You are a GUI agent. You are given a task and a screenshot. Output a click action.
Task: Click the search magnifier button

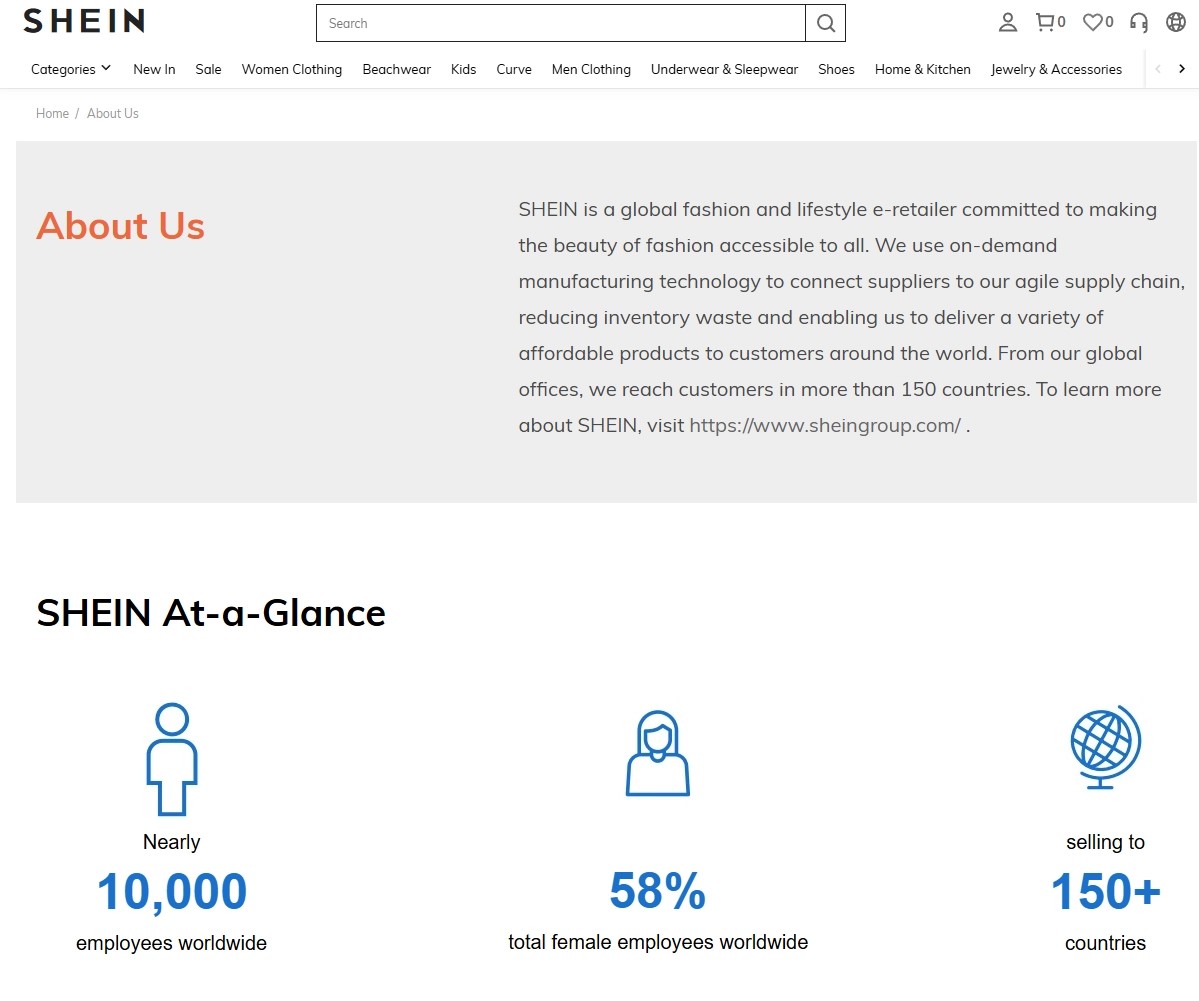pos(825,23)
